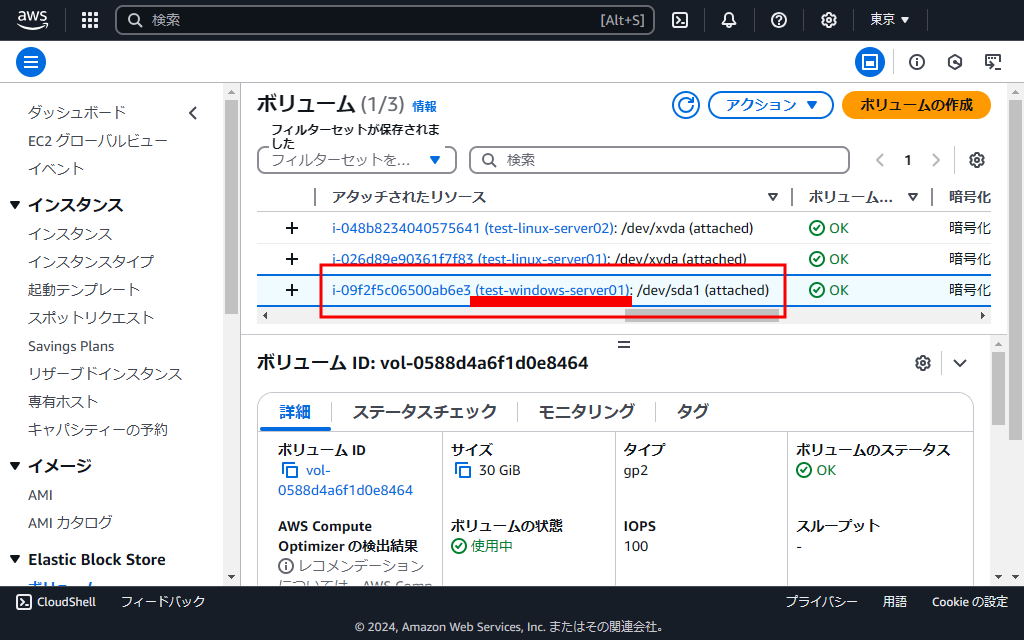Click the screen tutorial icon at far right

[993, 62]
